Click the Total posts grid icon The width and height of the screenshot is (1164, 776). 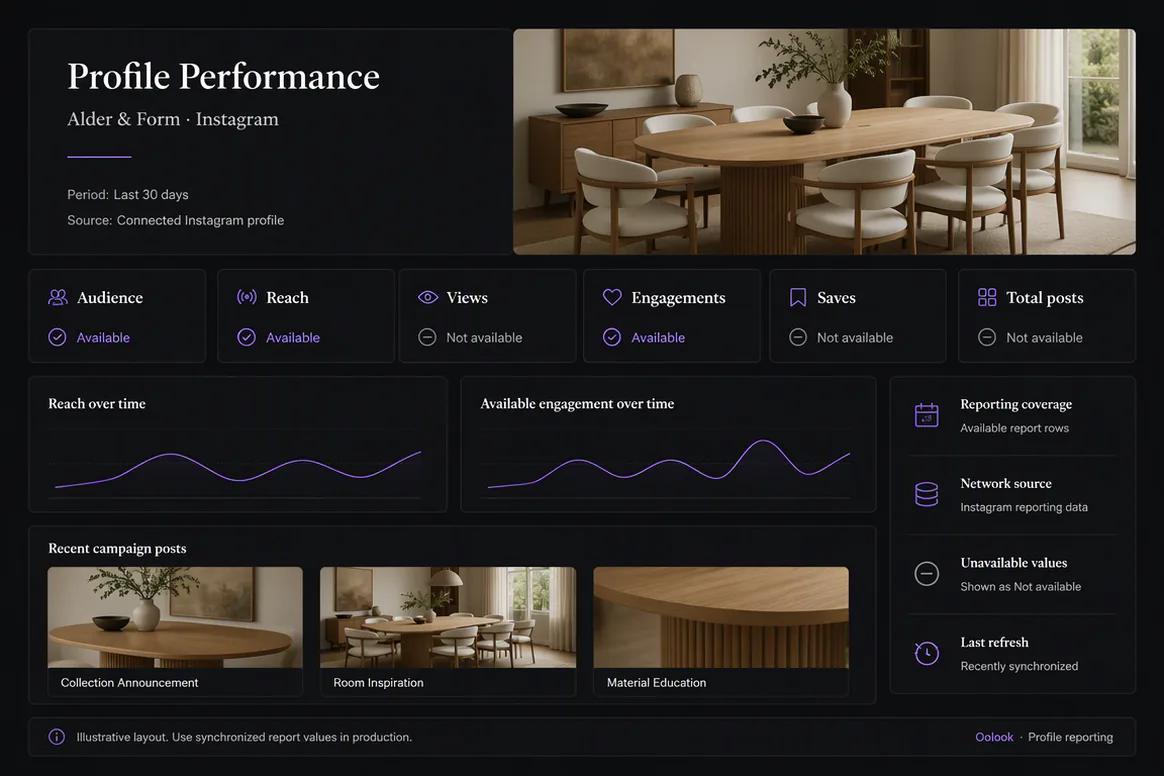[x=987, y=297]
